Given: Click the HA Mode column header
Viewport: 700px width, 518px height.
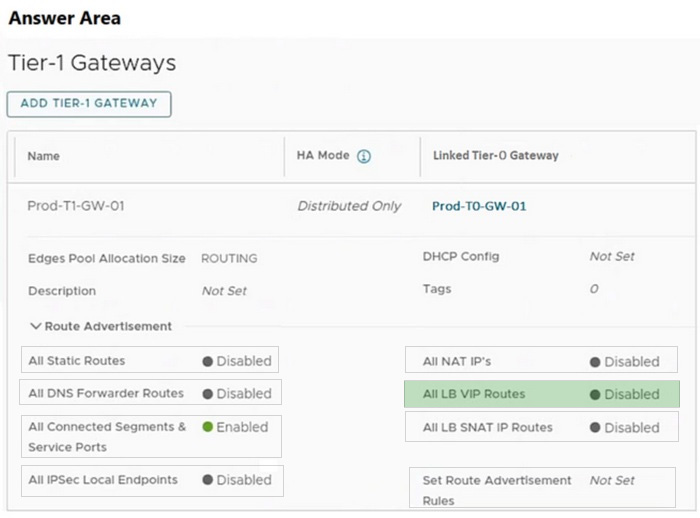Looking at the screenshot, I should pos(323,156).
